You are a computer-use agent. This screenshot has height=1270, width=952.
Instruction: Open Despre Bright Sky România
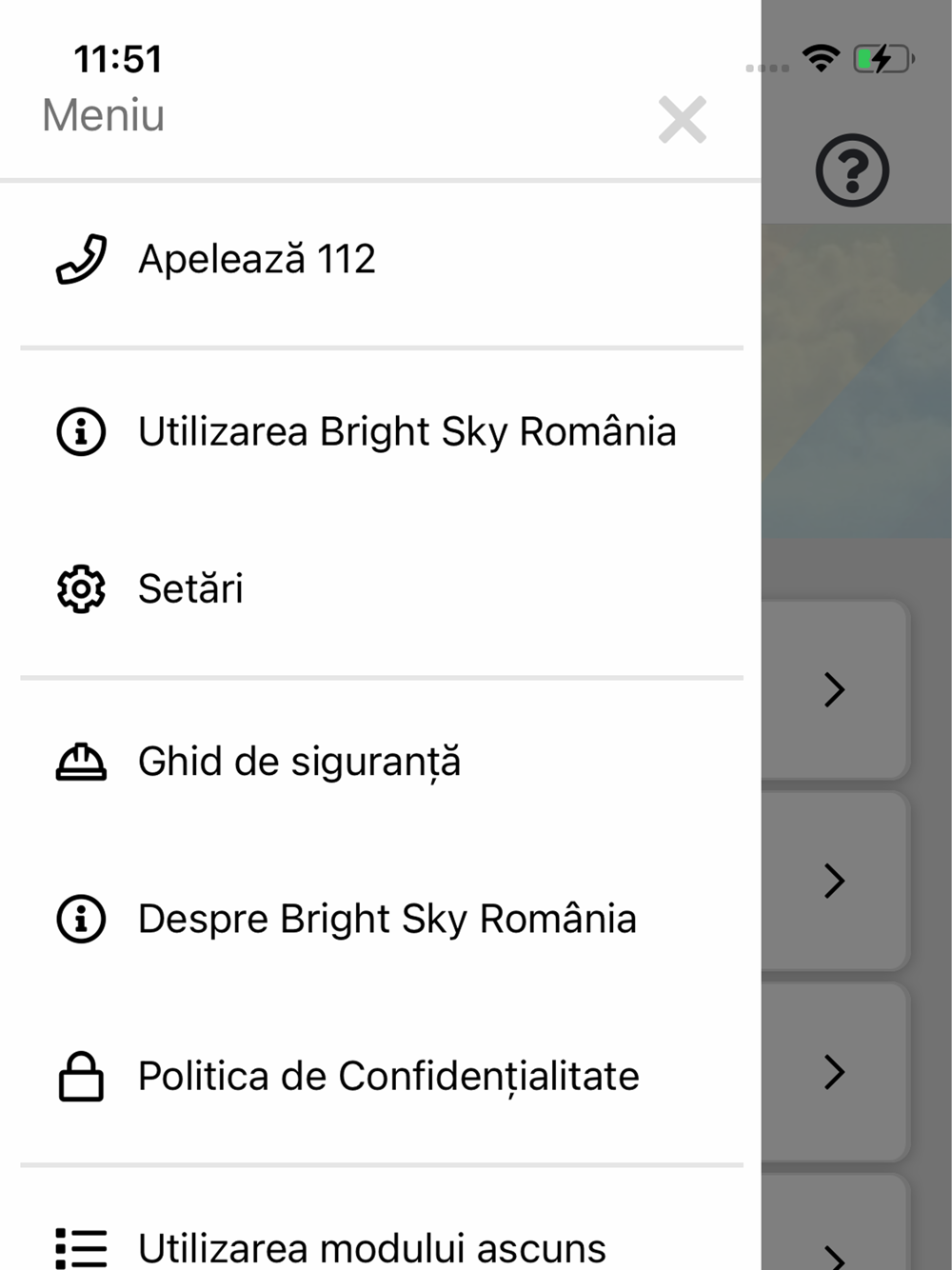pos(387,920)
